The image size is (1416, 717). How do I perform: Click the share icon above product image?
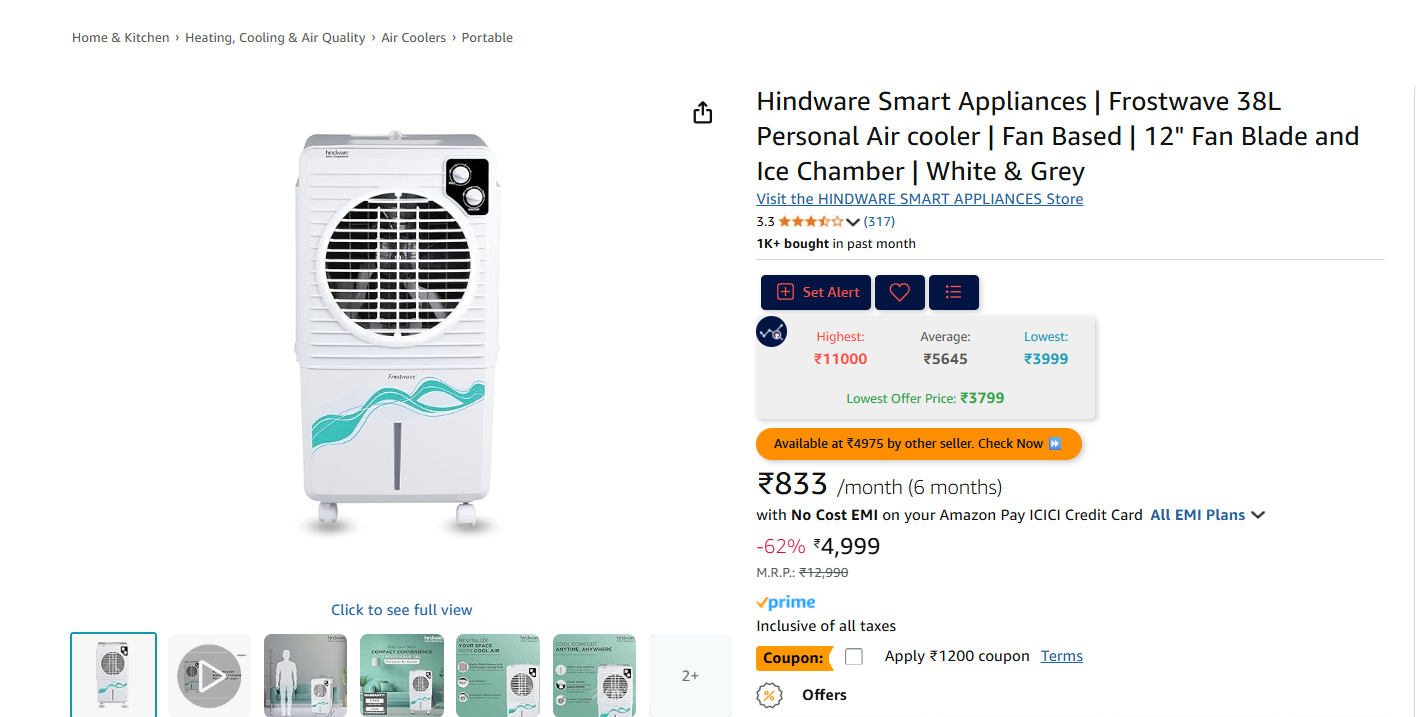(703, 113)
